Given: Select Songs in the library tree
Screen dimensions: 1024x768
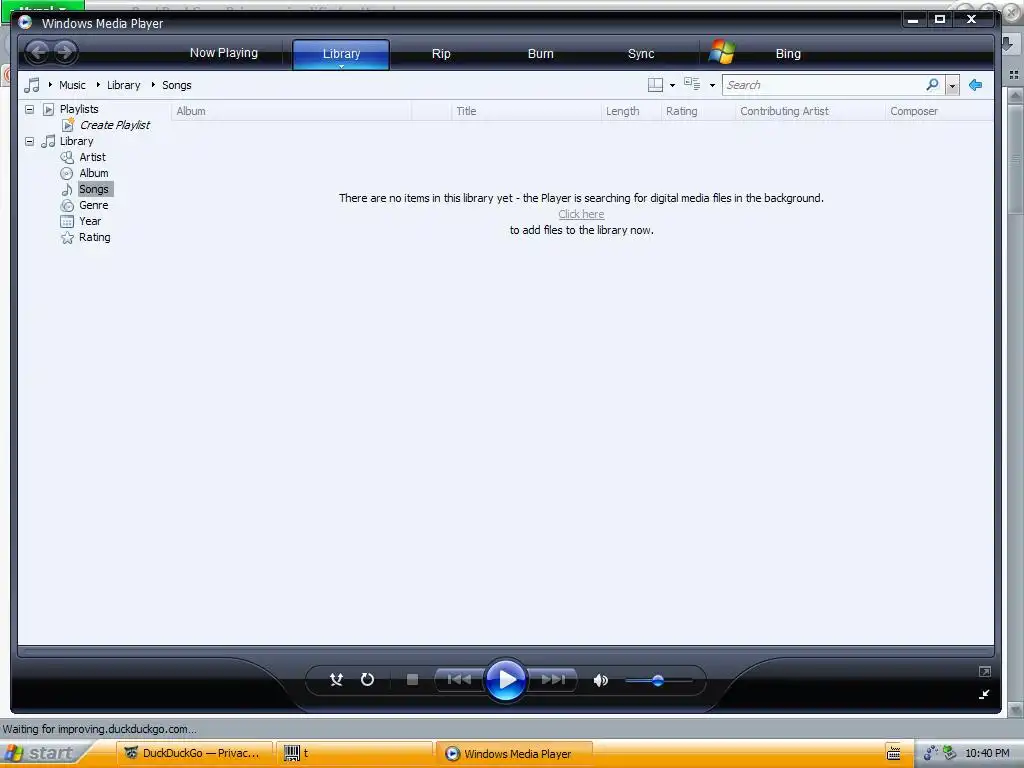Looking at the screenshot, I should [94, 189].
